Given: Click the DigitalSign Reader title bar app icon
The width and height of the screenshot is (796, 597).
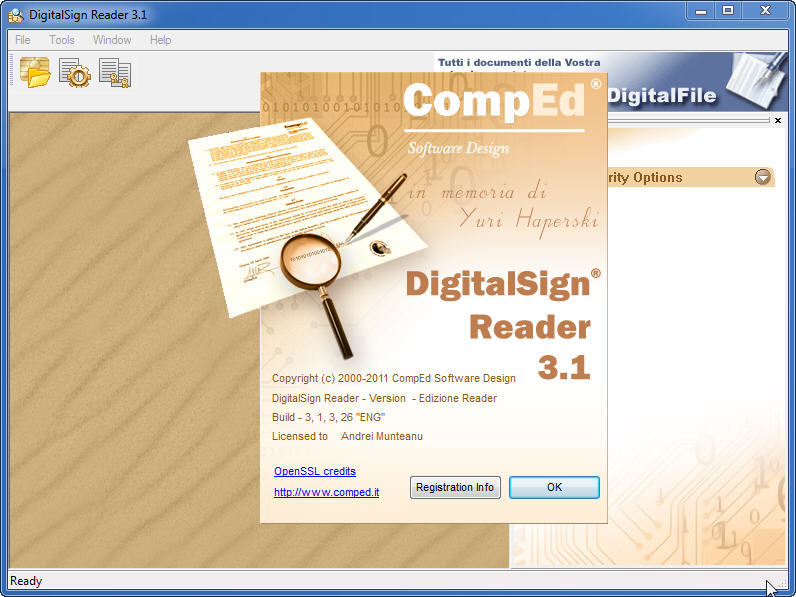Looking at the screenshot, I should pyautogui.click(x=16, y=15).
